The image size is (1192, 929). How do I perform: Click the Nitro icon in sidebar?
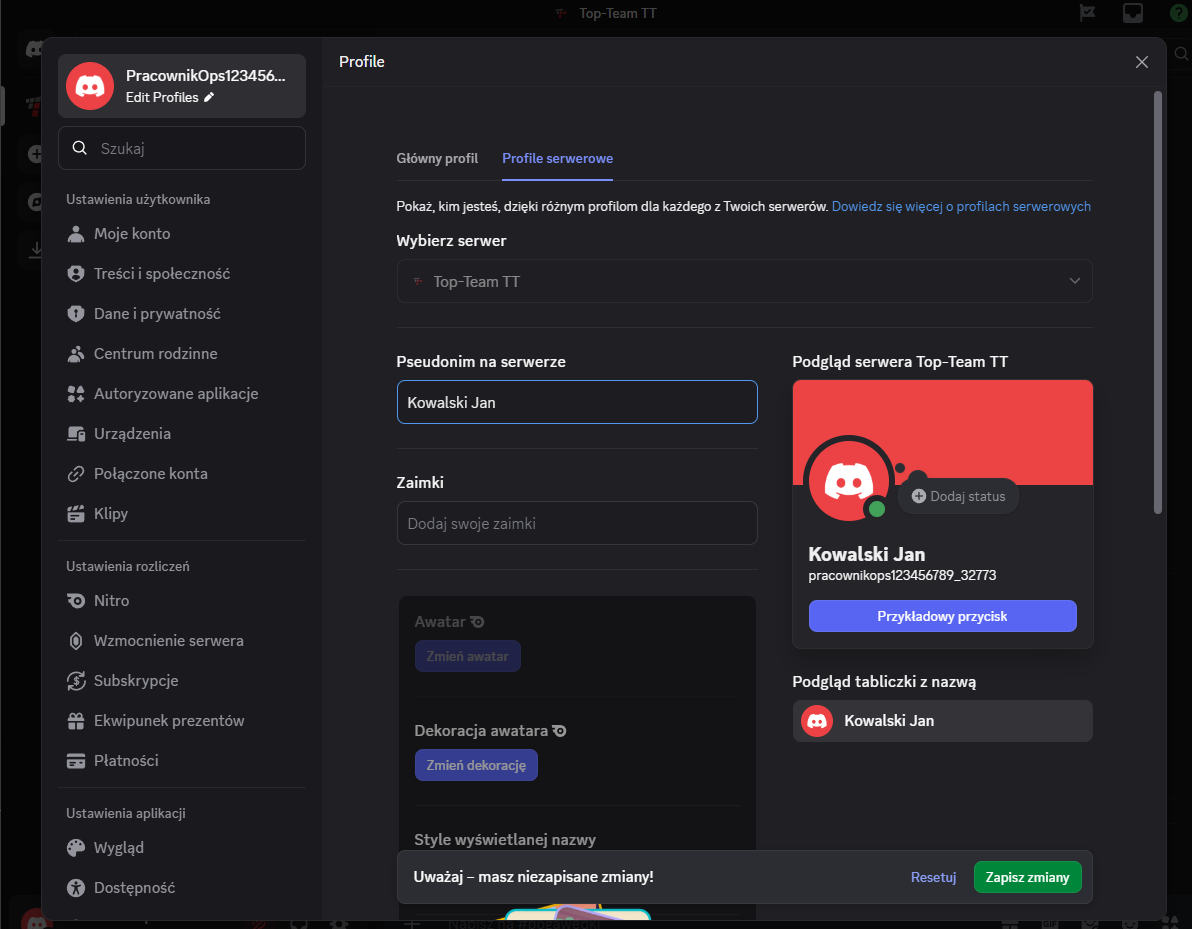pos(76,601)
